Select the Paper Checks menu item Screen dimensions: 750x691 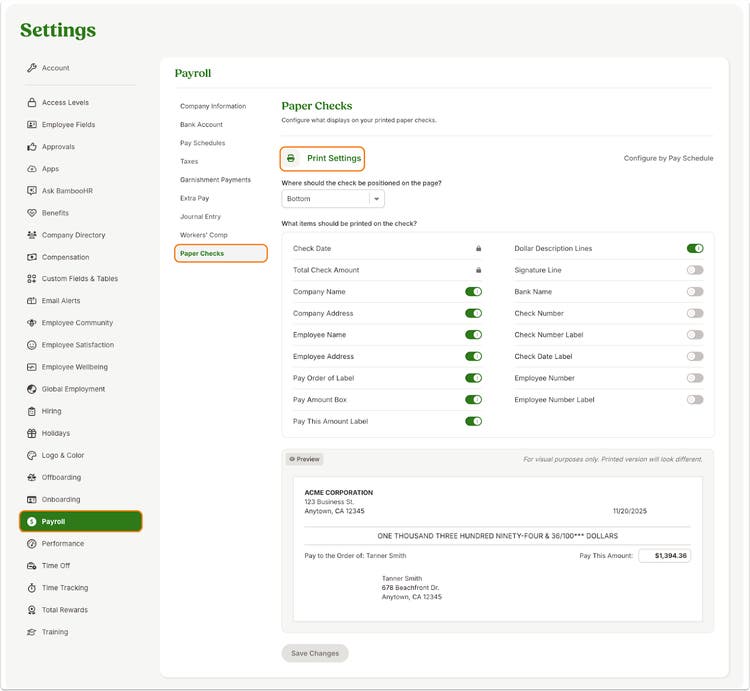(221, 253)
